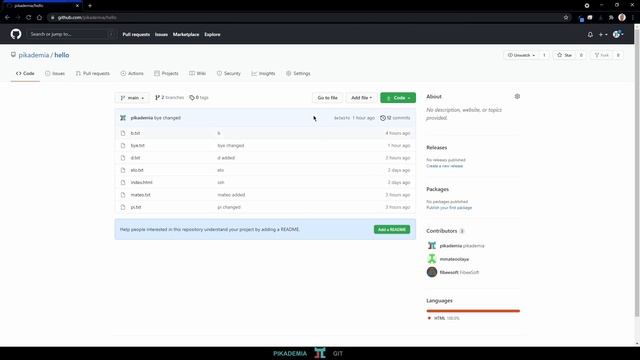This screenshot has width=640, height=360.
Task: Open latest commit message bye changed
Action: tap(167, 118)
